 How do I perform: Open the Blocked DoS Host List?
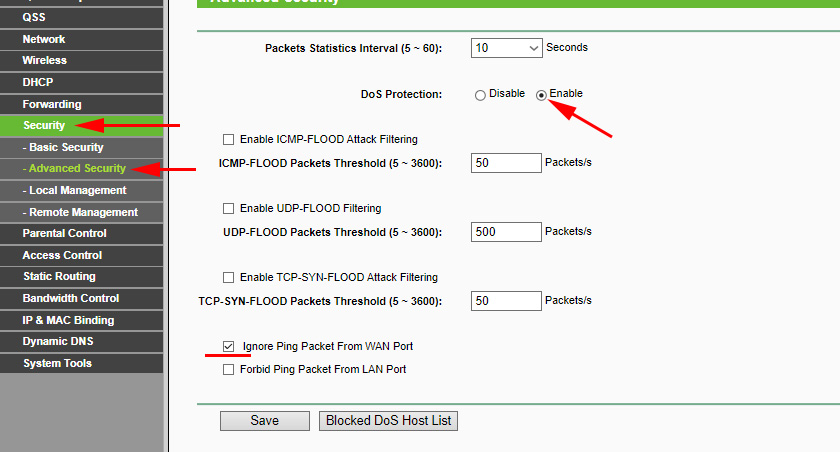point(389,421)
